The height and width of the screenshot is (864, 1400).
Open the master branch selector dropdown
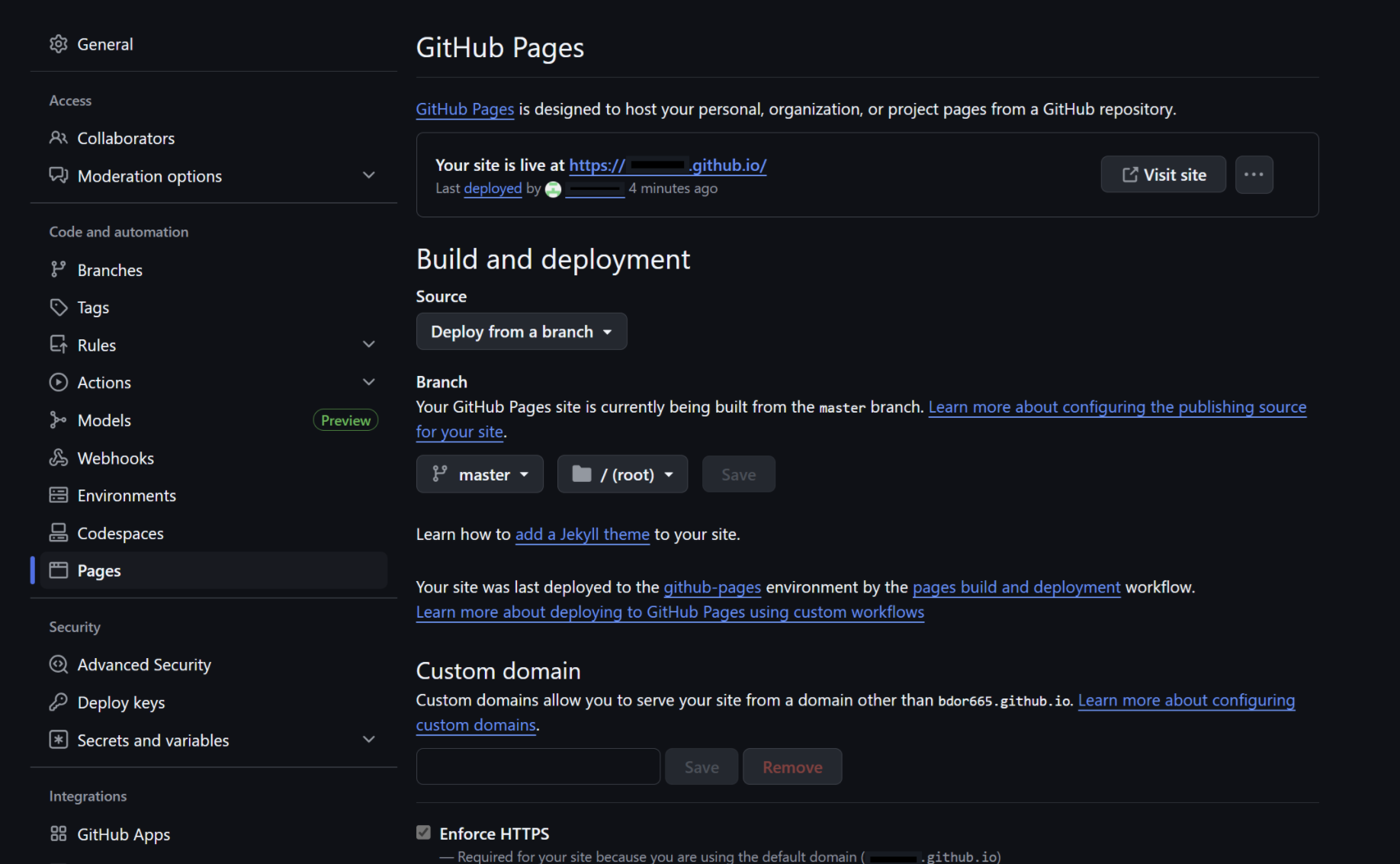(480, 474)
